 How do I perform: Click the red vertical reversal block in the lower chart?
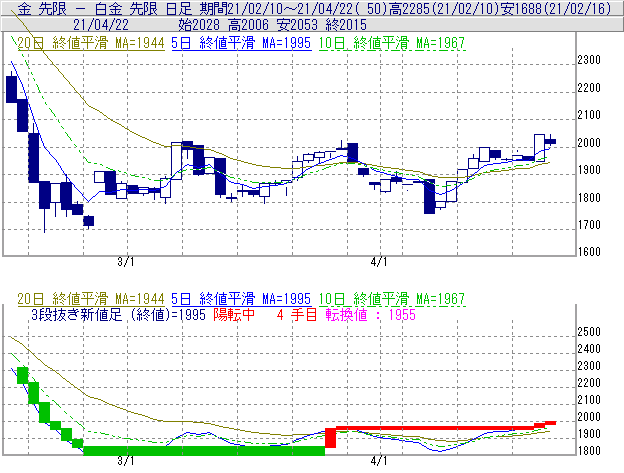pyautogui.click(x=330, y=438)
